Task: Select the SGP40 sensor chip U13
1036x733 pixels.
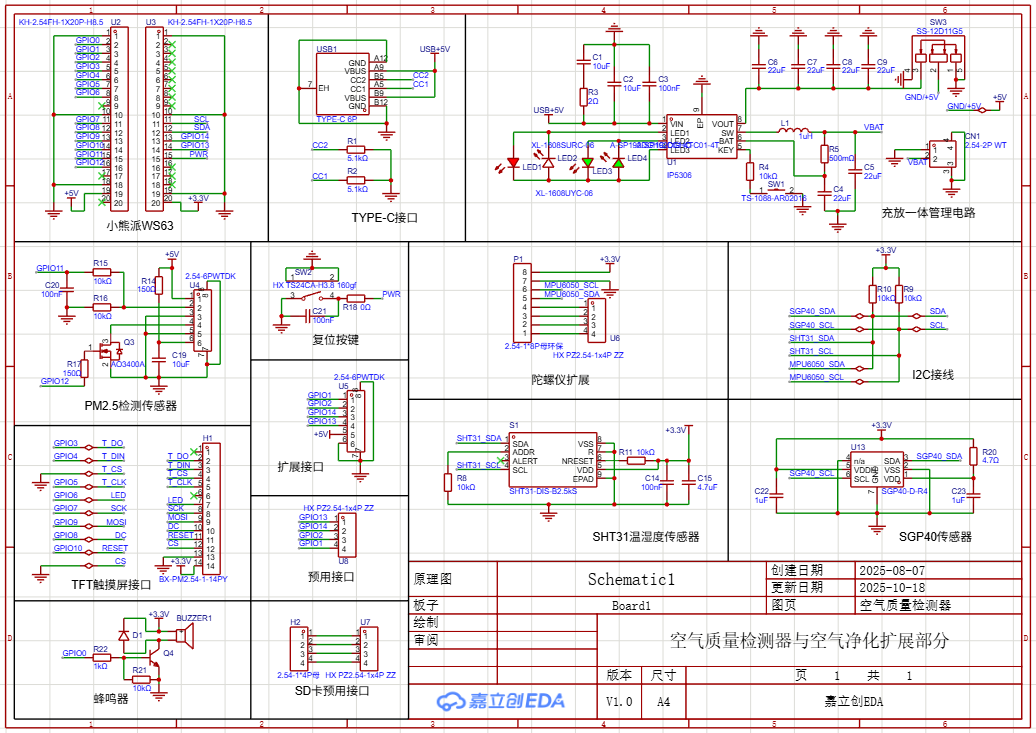Action: 876,469
